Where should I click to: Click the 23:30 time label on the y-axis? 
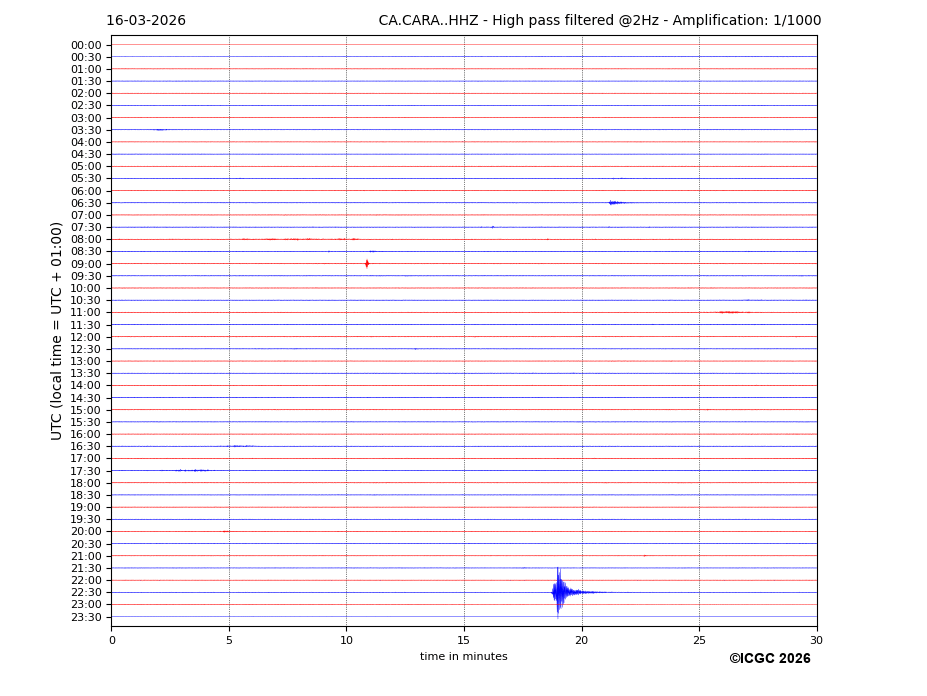[86, 617]
